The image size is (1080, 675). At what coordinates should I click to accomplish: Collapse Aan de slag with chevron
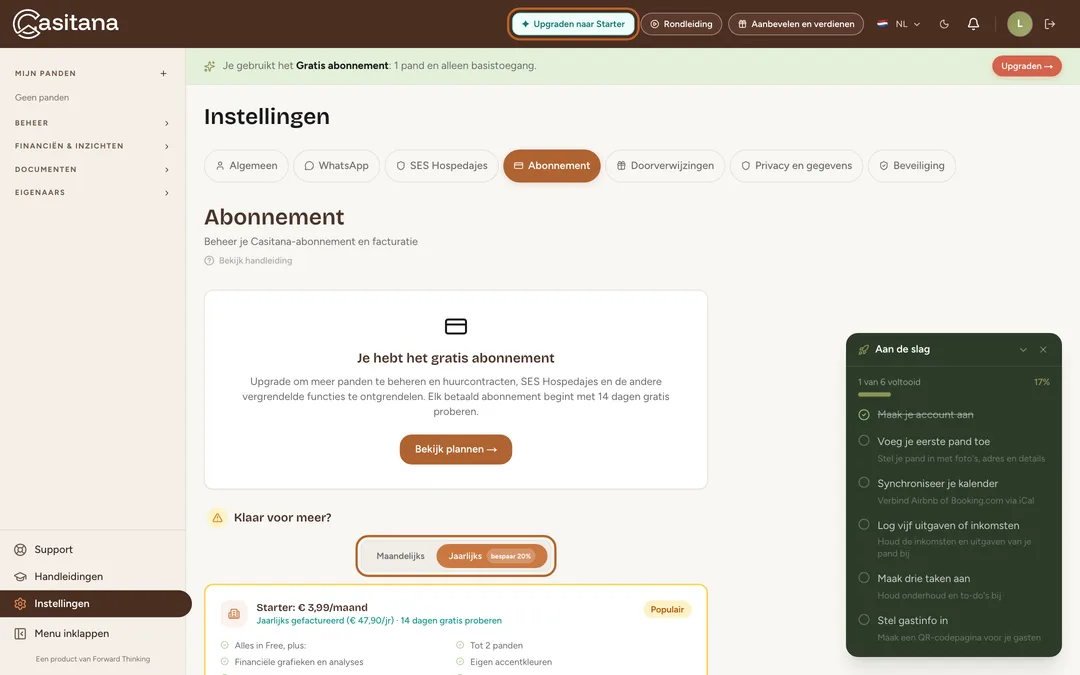[x=1024, y=349]
